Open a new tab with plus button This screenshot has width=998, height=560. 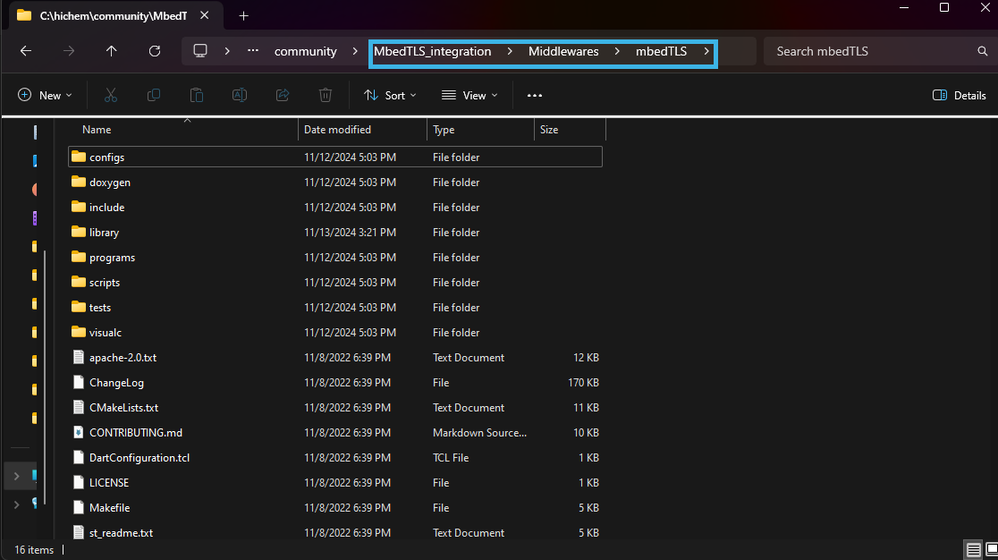[x=243, y=16]
